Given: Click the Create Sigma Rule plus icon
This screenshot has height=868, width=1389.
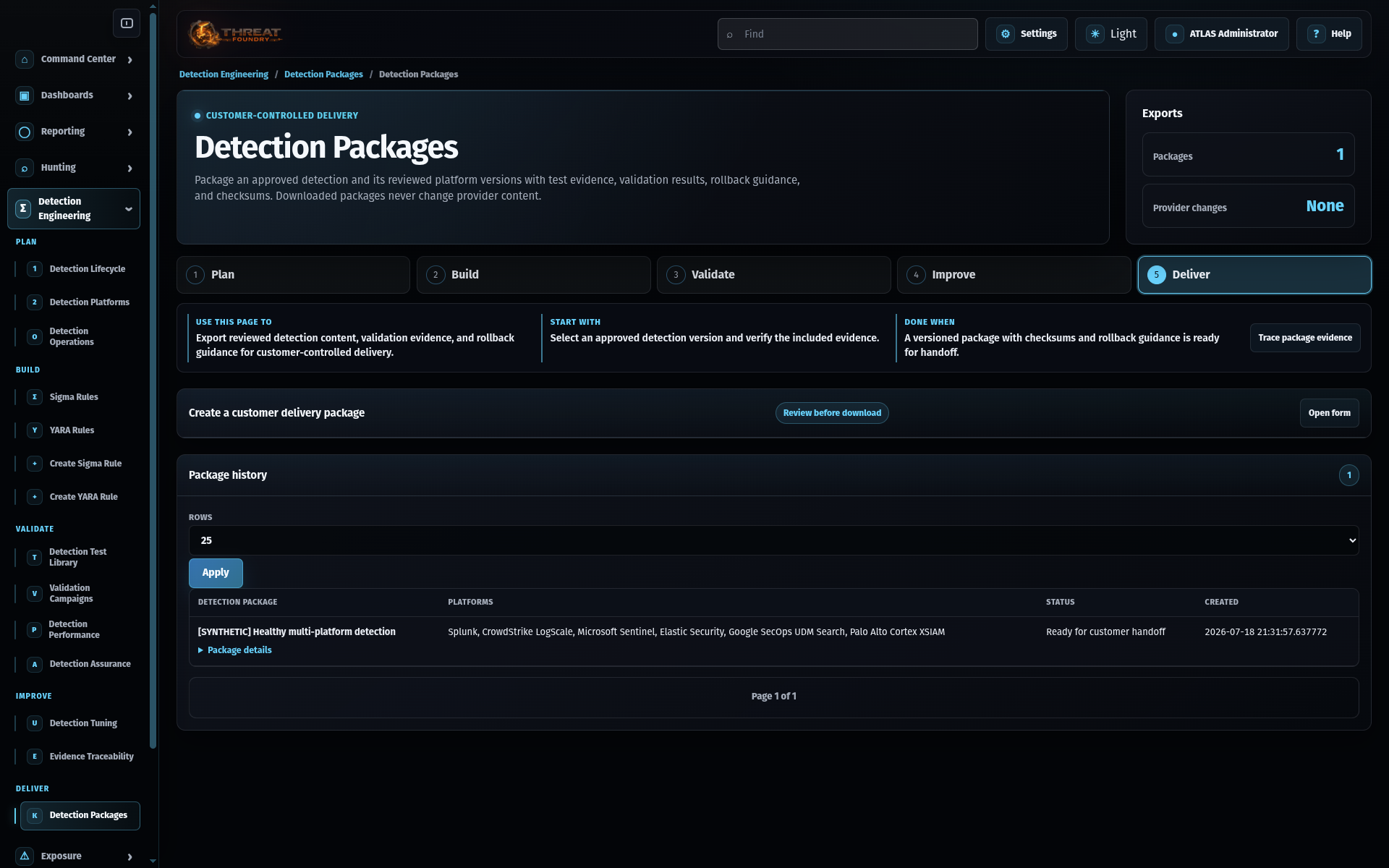Looking at the screenshot, I should point(35,464).
